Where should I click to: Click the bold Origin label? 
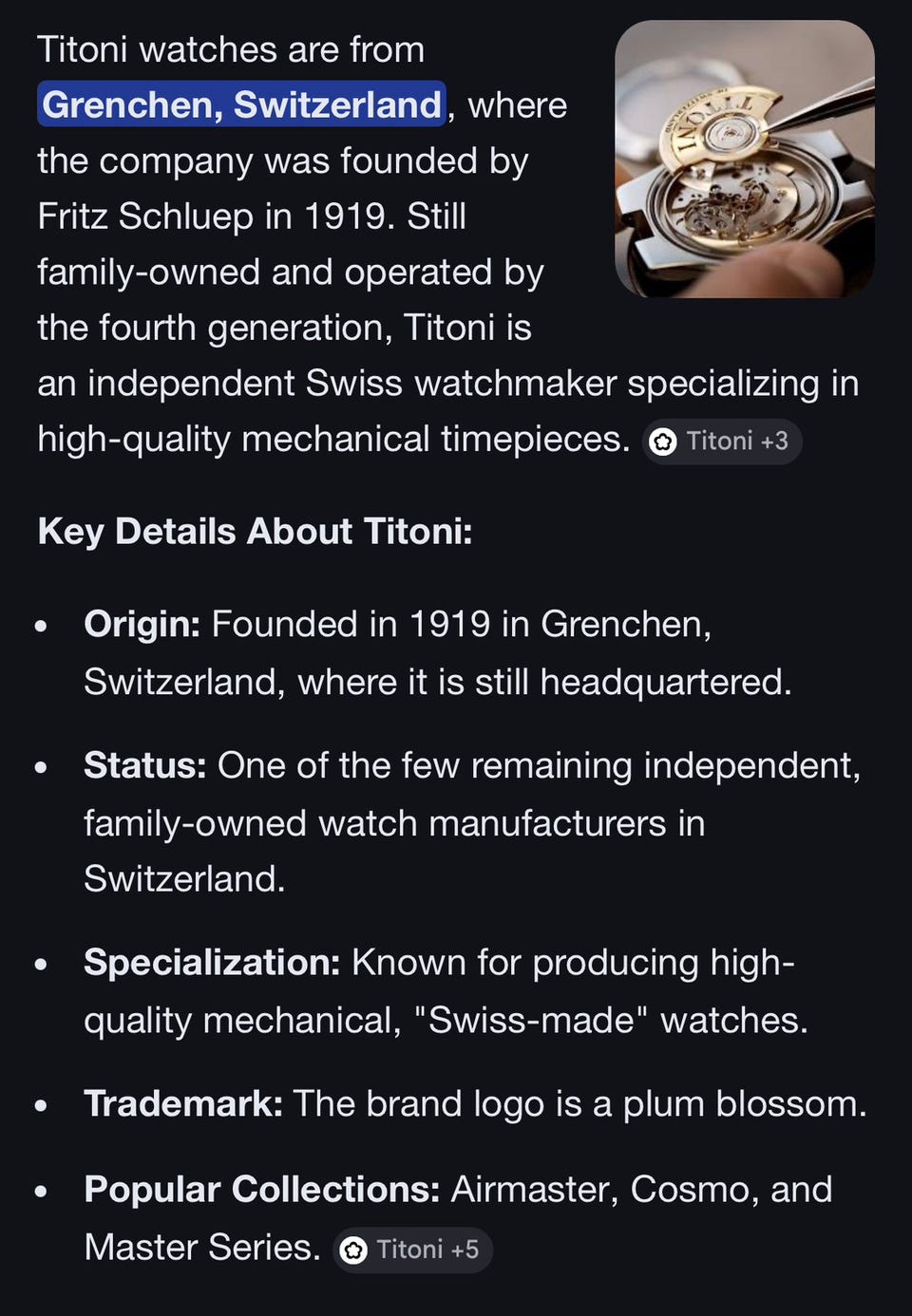click(x=142, y=624)
